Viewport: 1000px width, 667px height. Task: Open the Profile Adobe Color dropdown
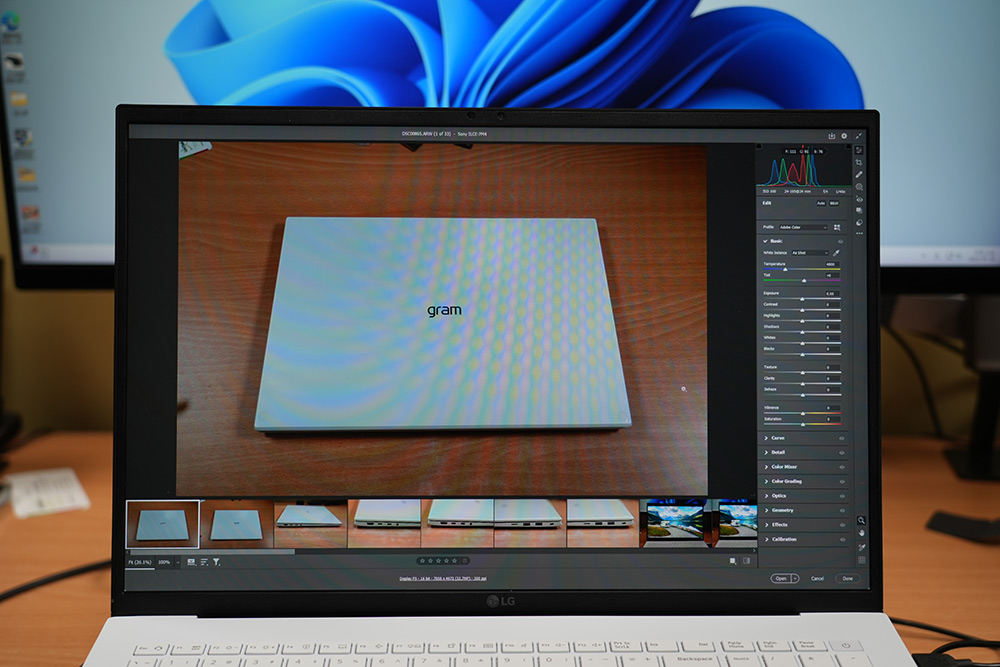pyautogui.click(x=802, y=227)
